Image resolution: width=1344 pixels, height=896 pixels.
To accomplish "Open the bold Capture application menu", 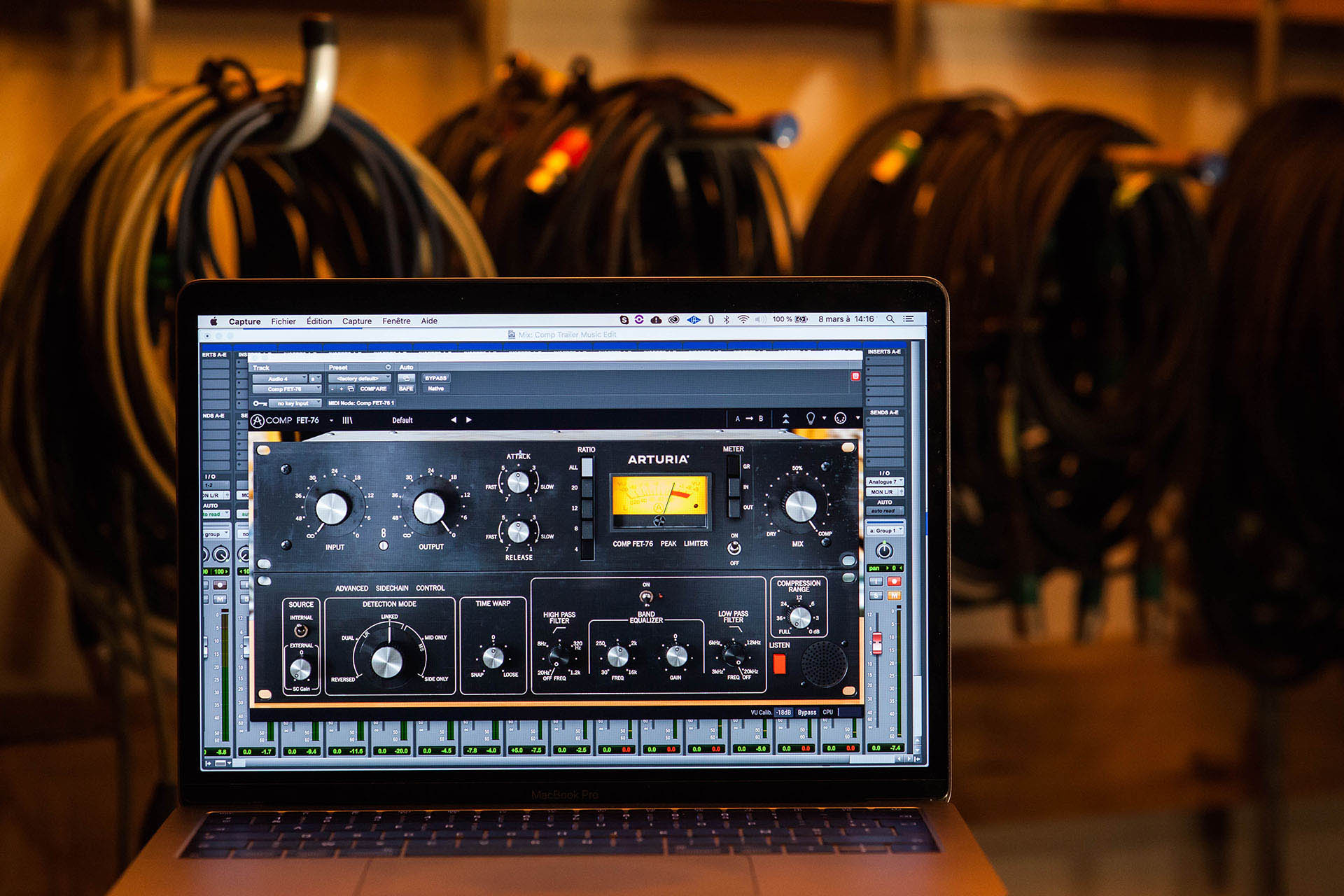I will point(244,322).
